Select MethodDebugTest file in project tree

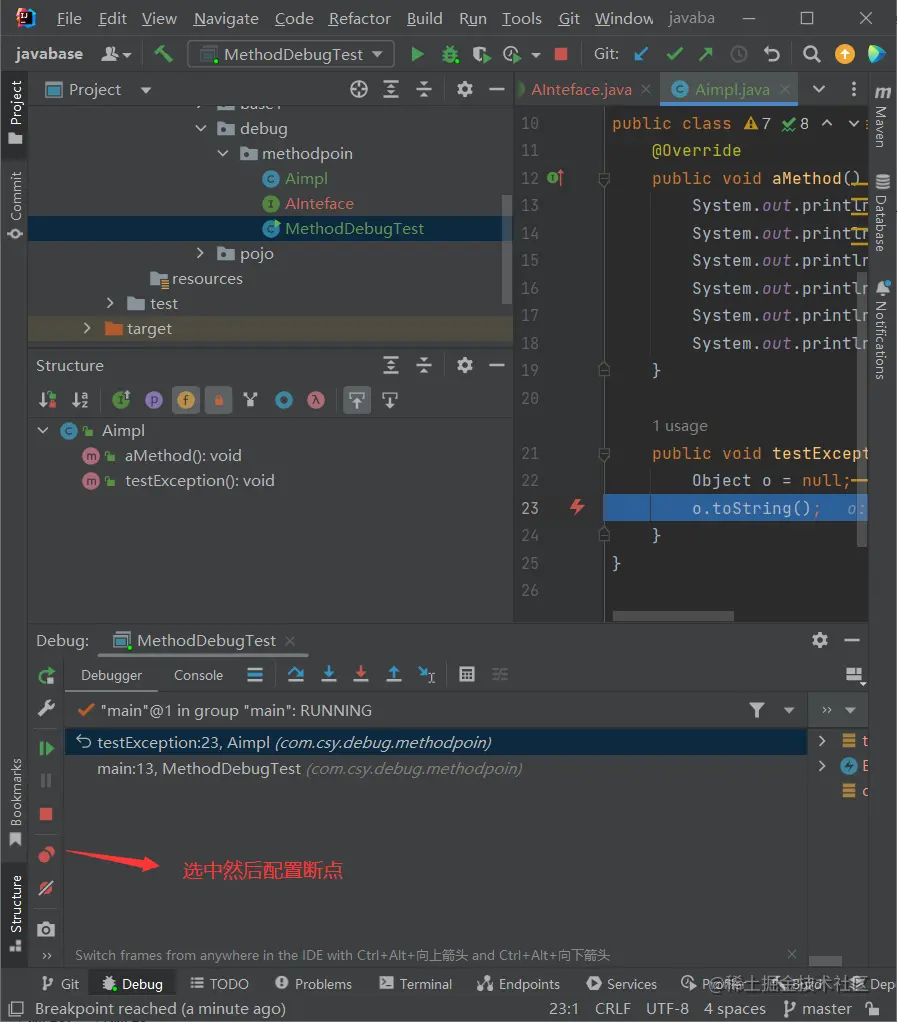265,228
